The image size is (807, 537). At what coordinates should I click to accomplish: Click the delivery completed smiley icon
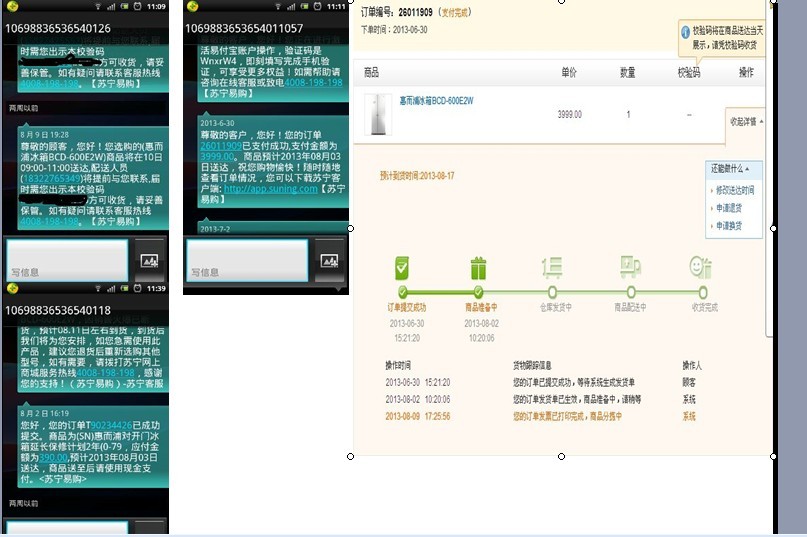pos(701,267)
